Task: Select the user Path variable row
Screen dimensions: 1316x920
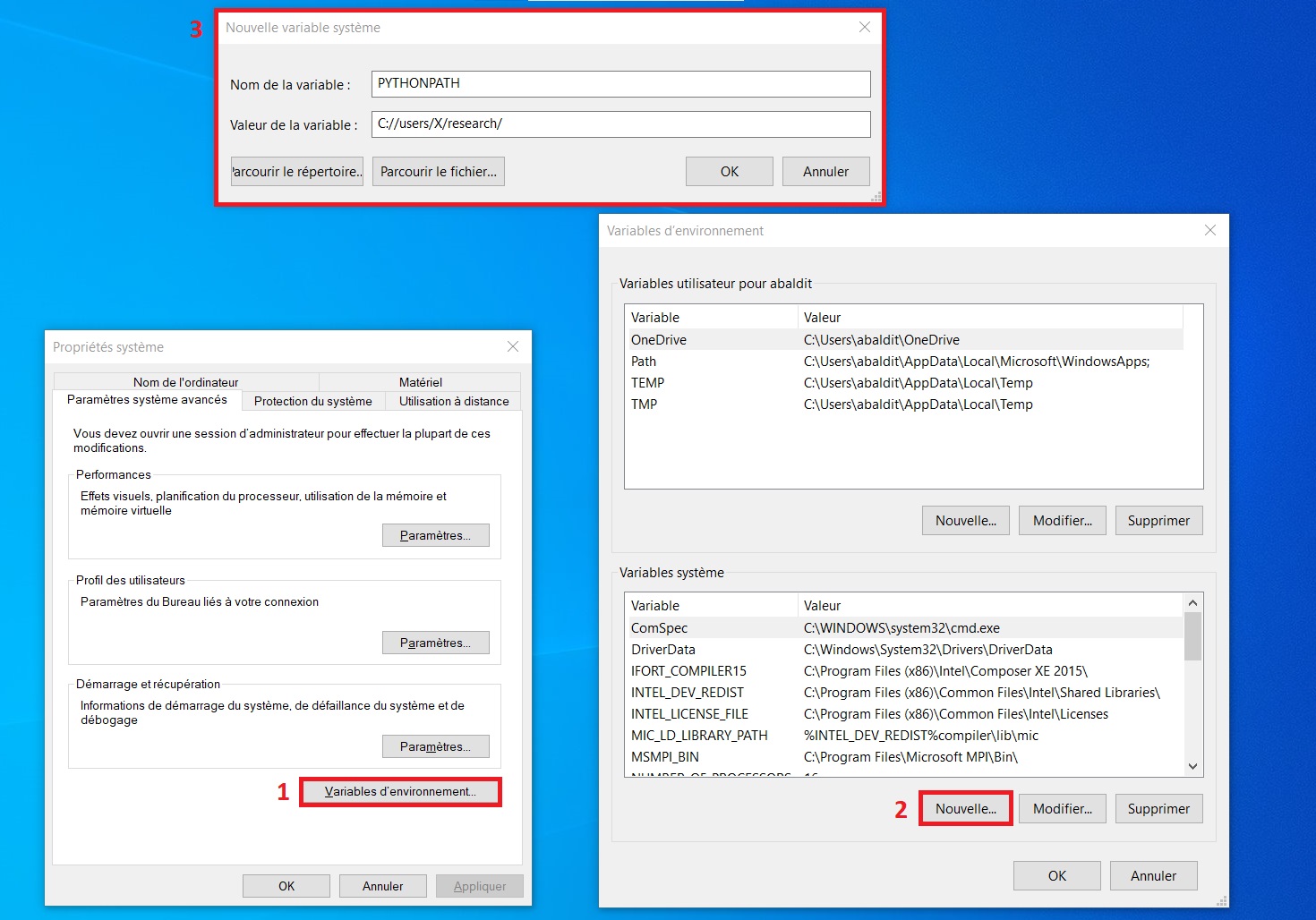Action: pos(644,362)
